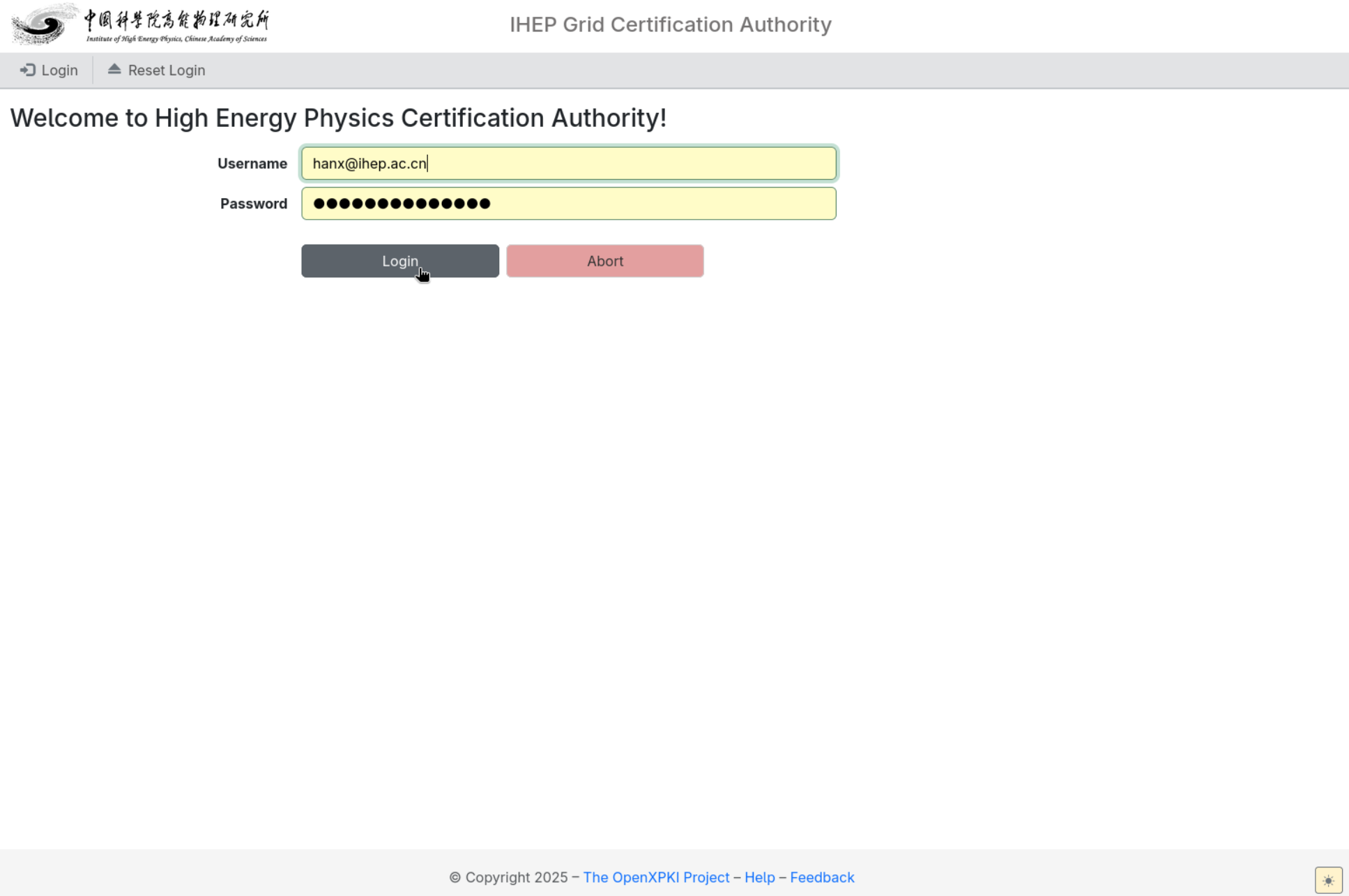
Task: Click the Copyright 2025 footer text
Action: (508, 877)
